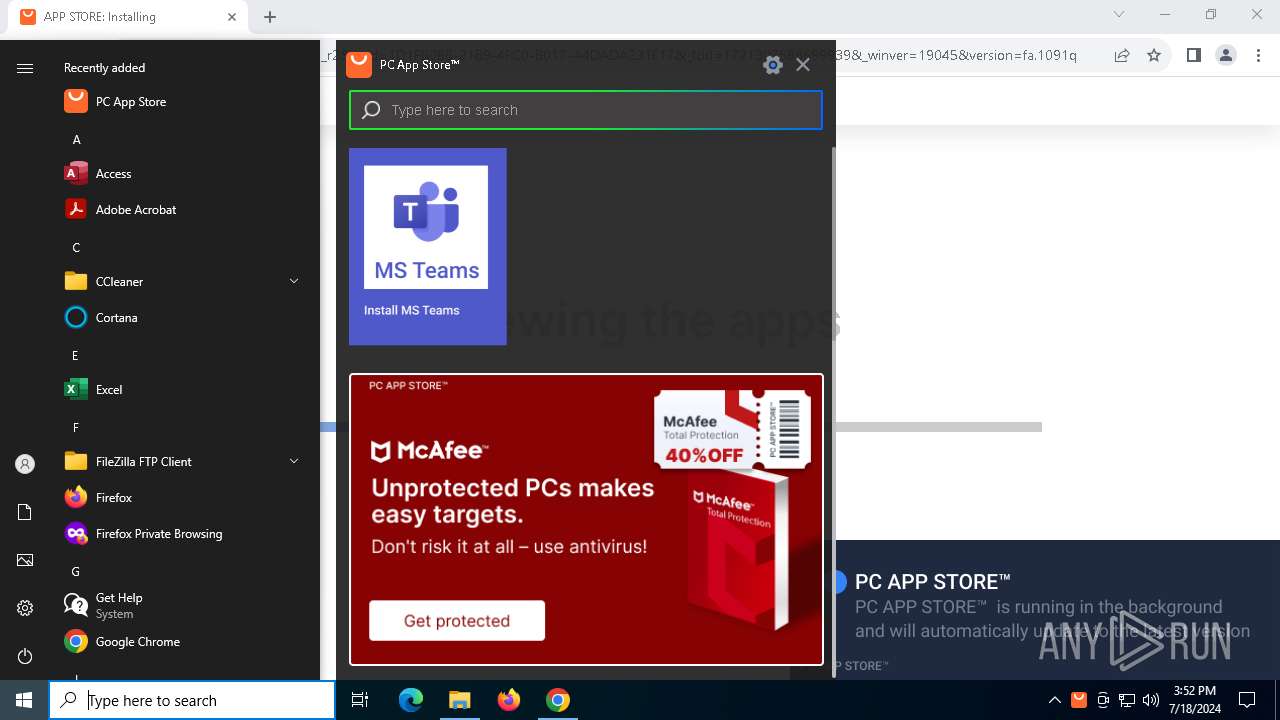Click the Adobe Acrobat app icon
This screenshot has height=720, width=1280.
pos(76,210)
